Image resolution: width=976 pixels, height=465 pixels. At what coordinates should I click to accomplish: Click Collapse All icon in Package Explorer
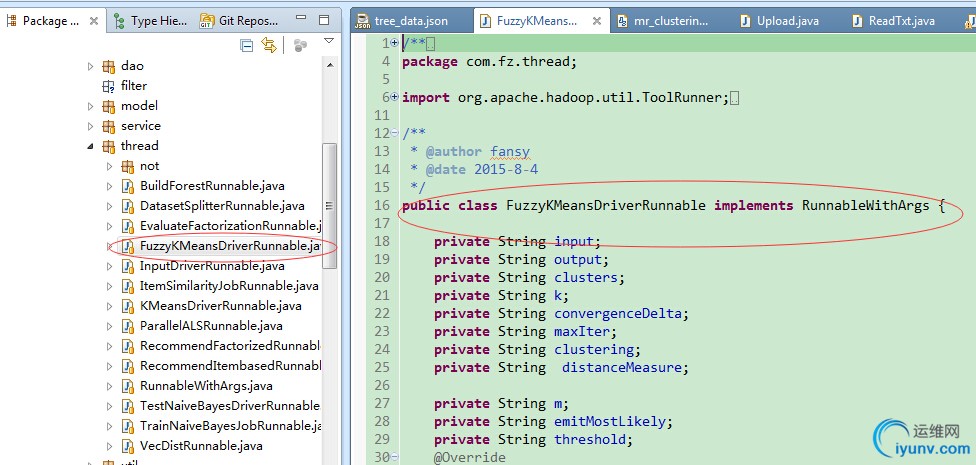click(x=247, y=45)
